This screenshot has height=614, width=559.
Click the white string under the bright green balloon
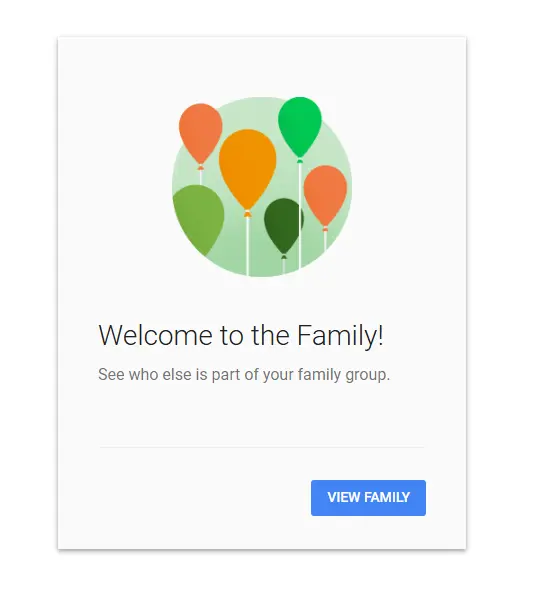tap(300, 216)
